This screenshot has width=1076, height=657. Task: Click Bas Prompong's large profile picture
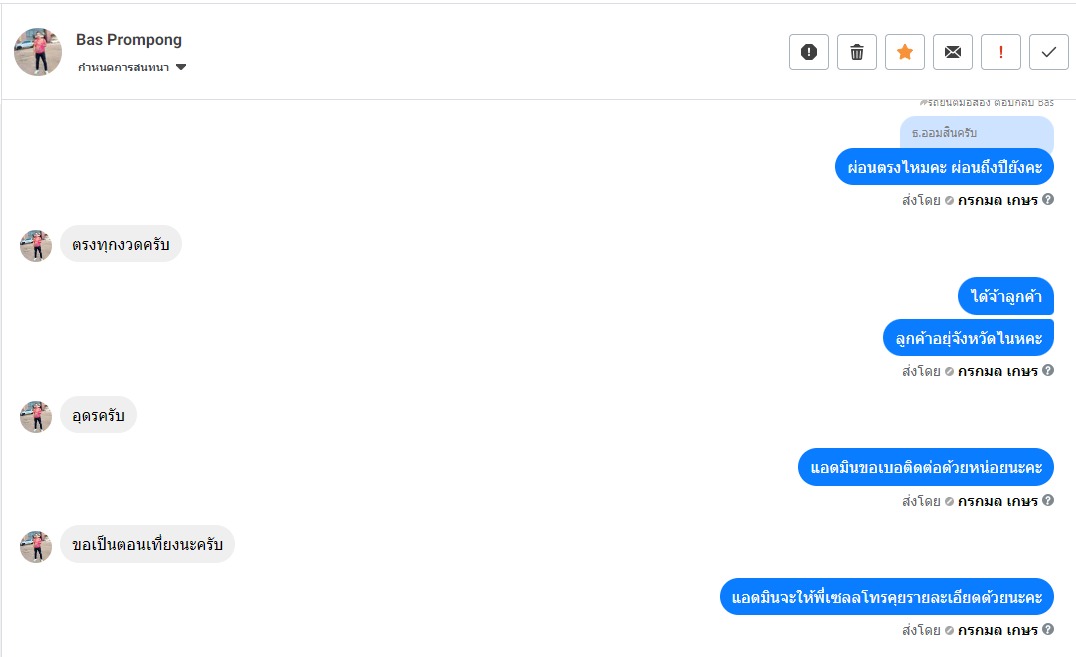(x=38, y=52)
